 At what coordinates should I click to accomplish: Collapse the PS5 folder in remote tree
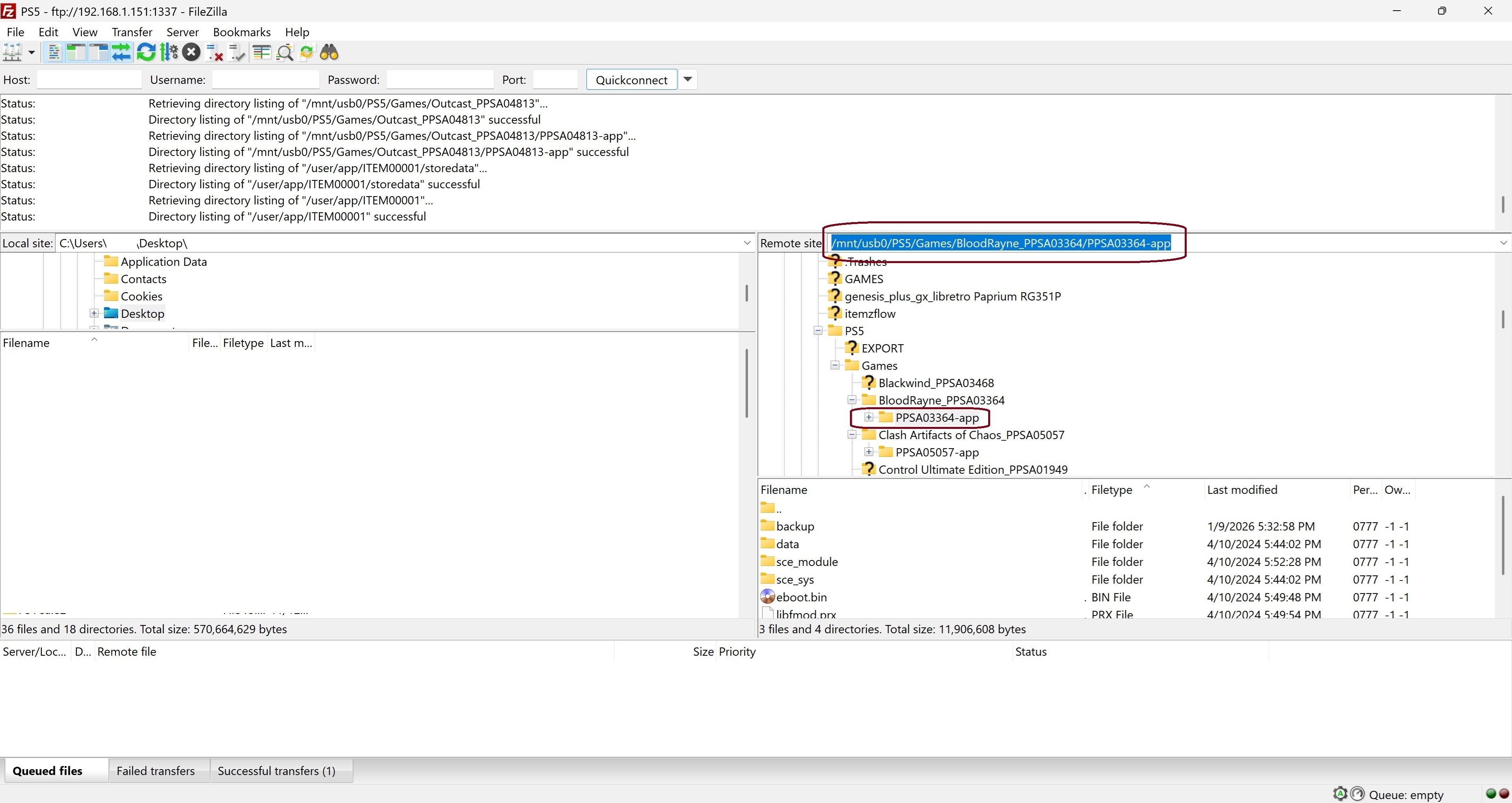pos(818,331)
